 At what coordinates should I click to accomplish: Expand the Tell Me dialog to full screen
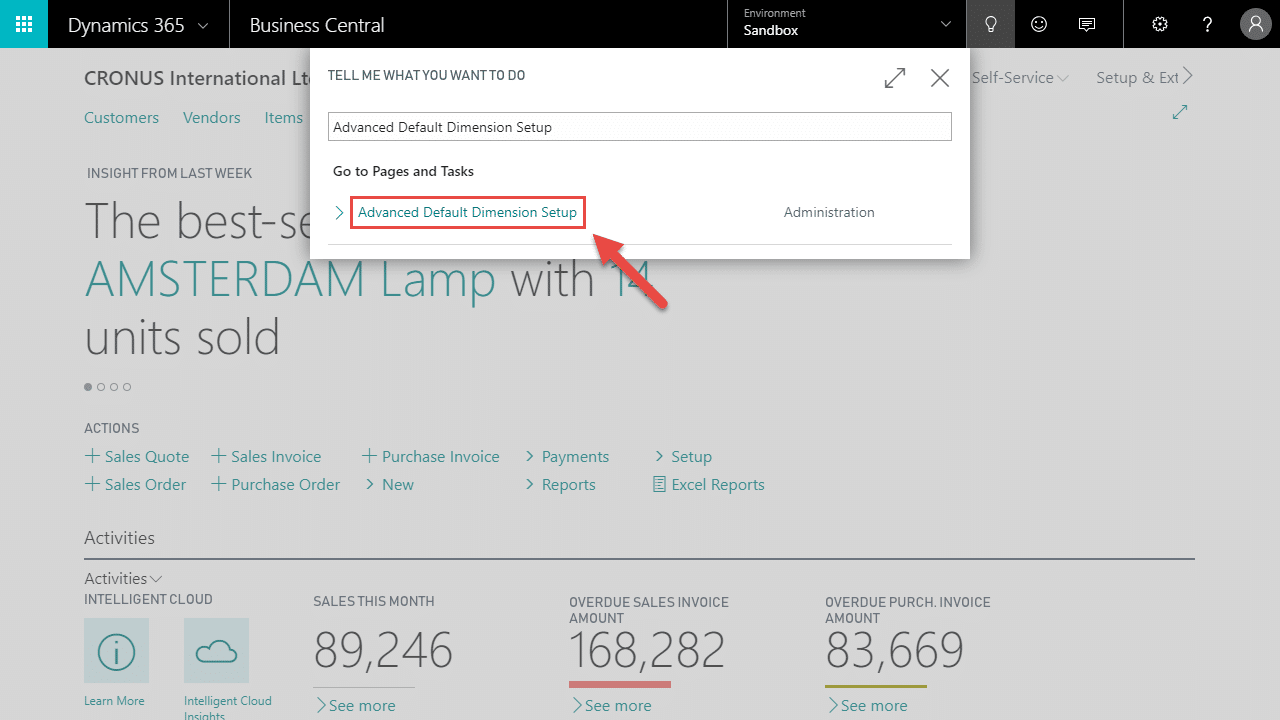(x=894, y=77)
